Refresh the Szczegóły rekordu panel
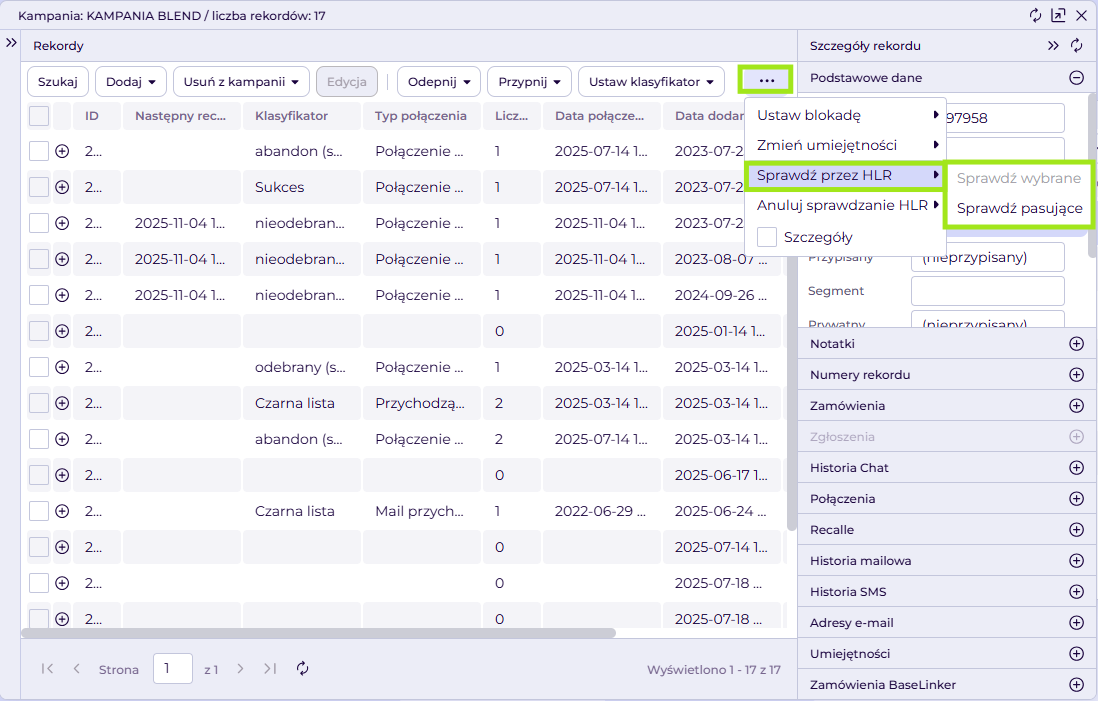The image size is (1098, 701). (x=1076, y=46)
